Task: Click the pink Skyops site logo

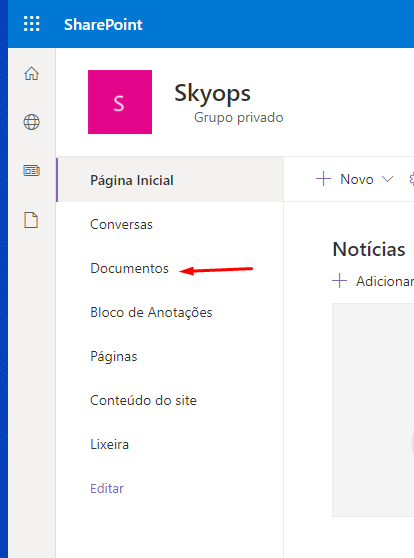Action: click(120, 102)
